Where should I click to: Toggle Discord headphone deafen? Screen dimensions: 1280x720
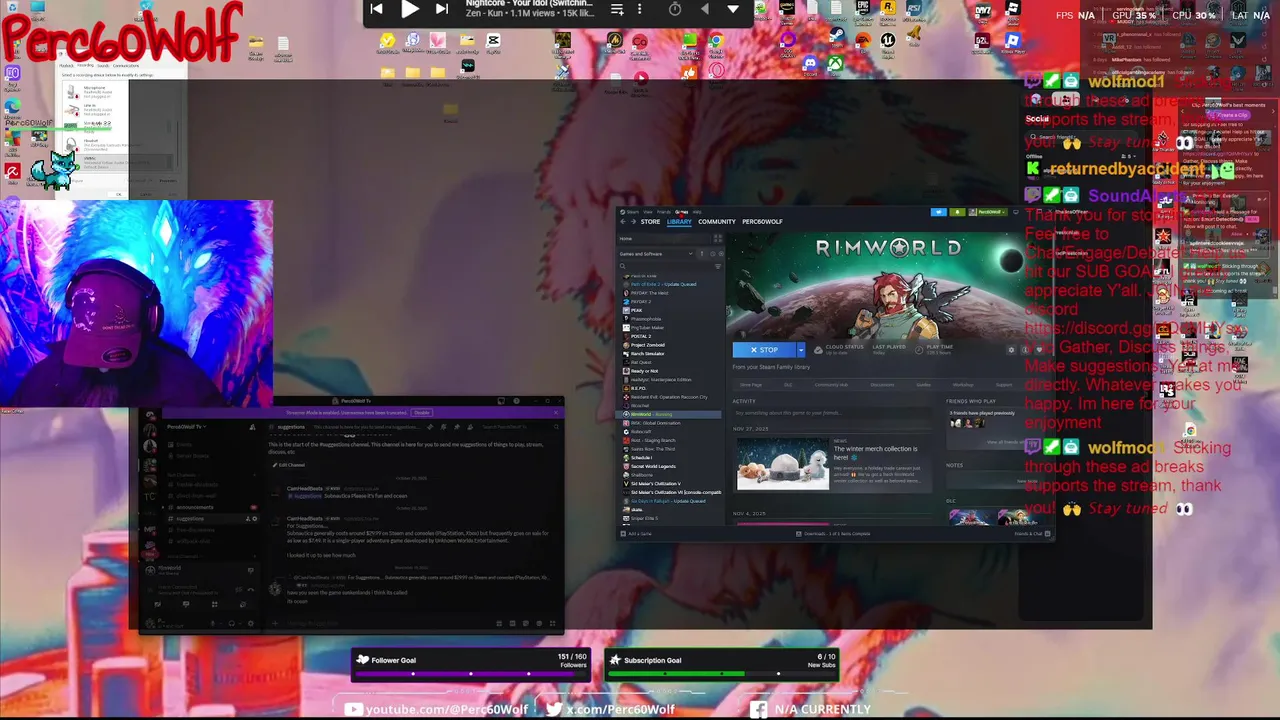click(x=231, y=624)
